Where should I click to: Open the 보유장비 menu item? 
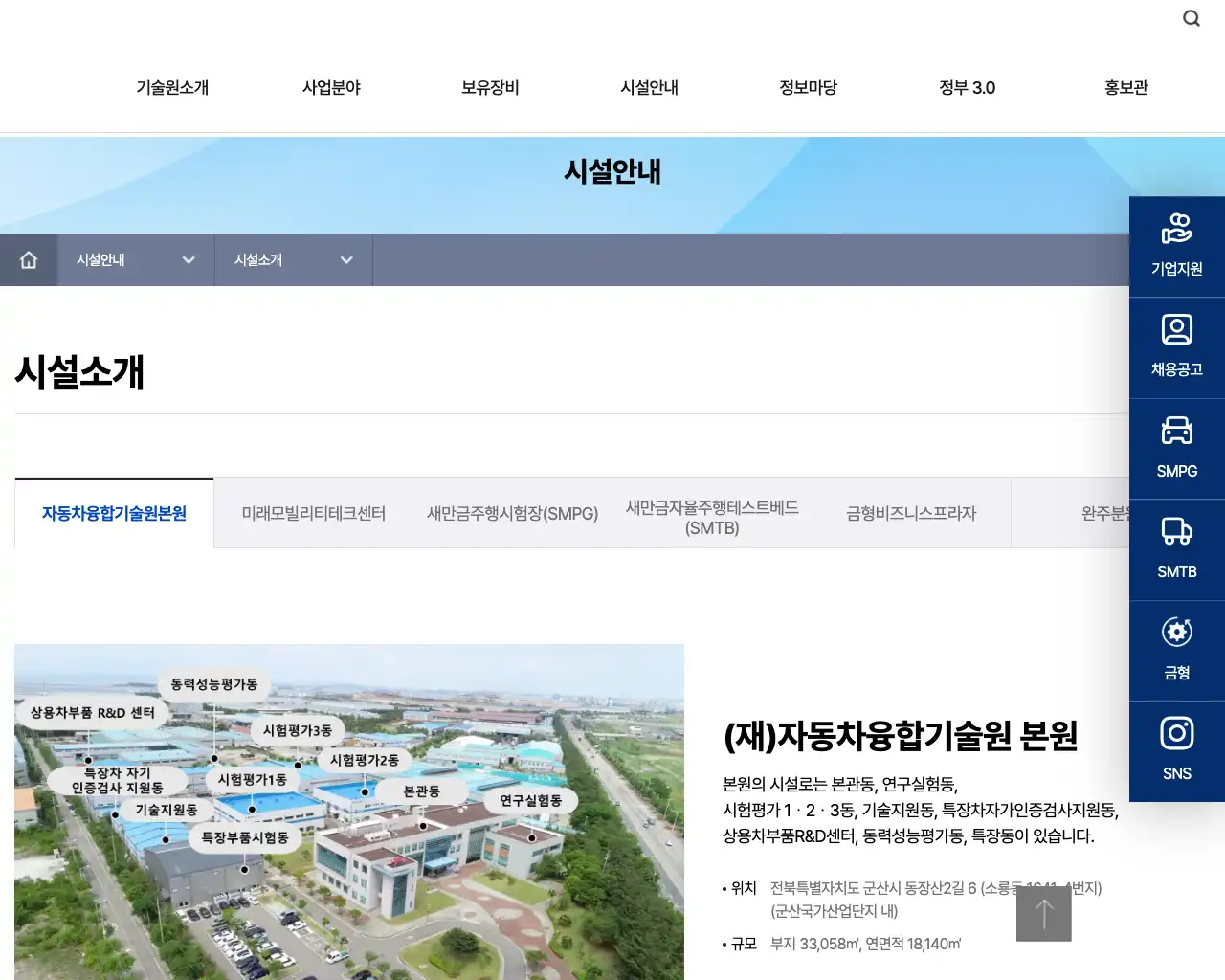[489, 87]
